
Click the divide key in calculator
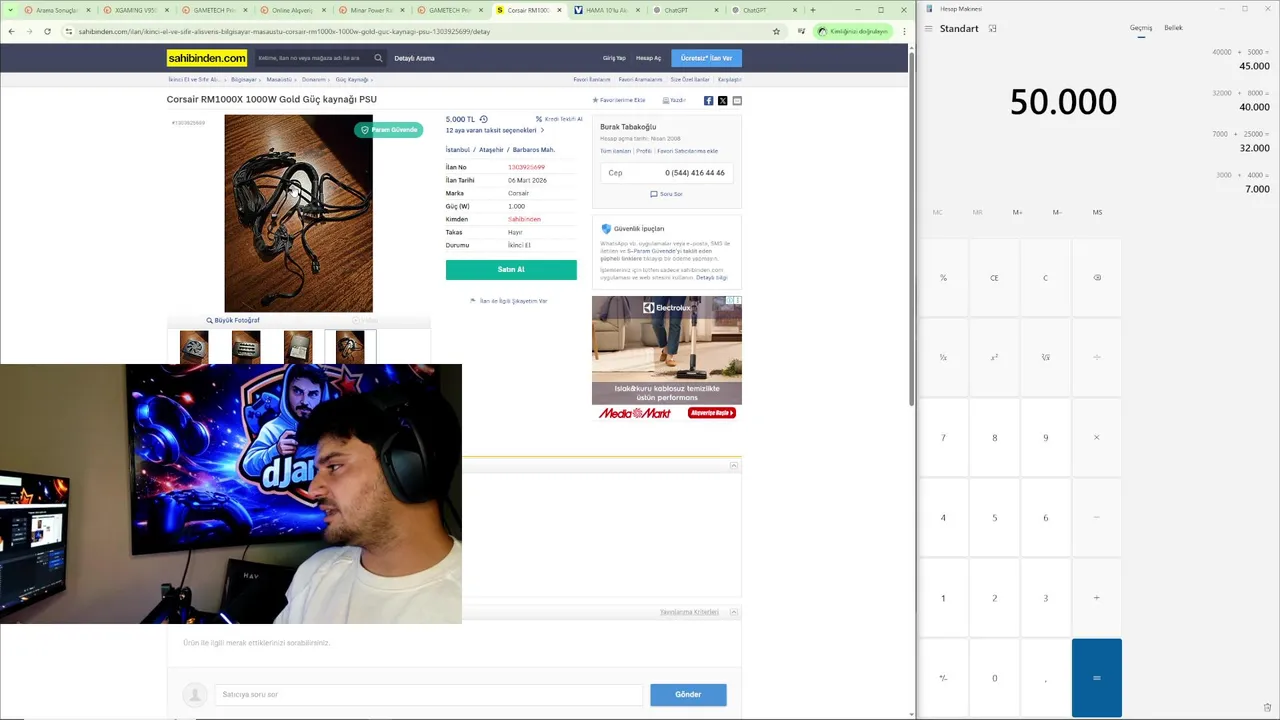pyautogui.click(x=1097, y=357)
